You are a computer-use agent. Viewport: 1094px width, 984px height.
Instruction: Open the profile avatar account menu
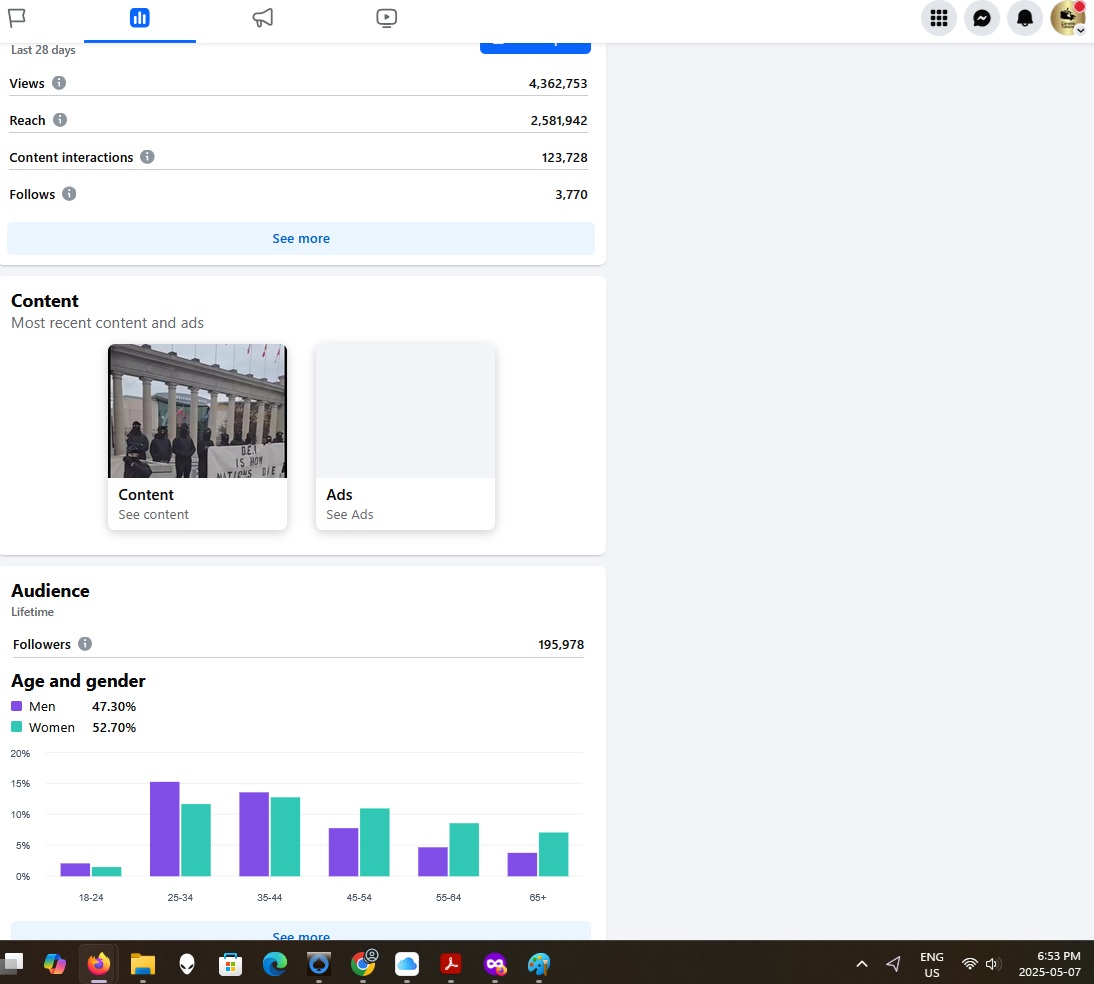click(x=1067, y=18)
